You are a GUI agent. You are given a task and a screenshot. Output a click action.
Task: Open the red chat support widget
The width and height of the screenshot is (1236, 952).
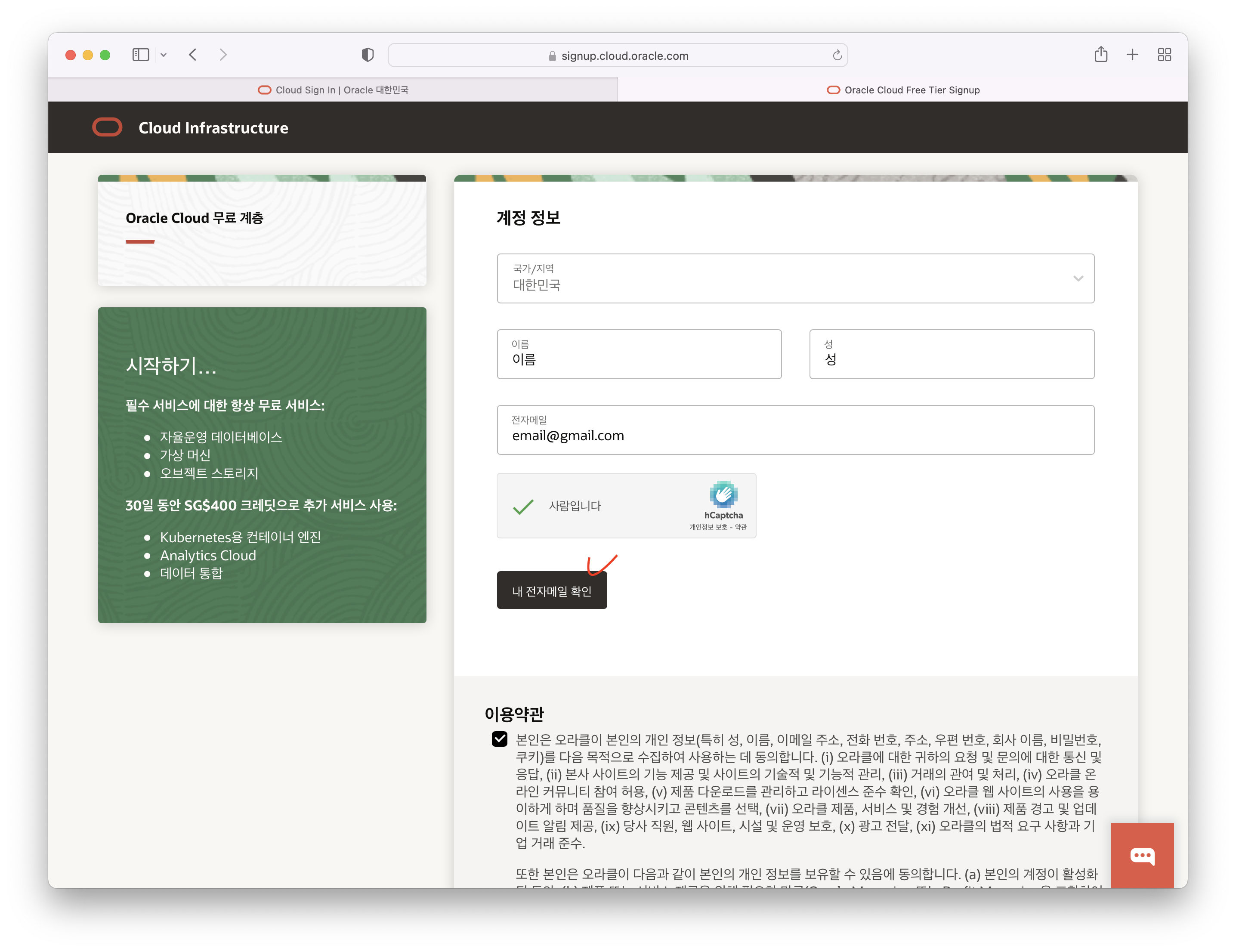pyautogui.click(x=1142, y=855)
